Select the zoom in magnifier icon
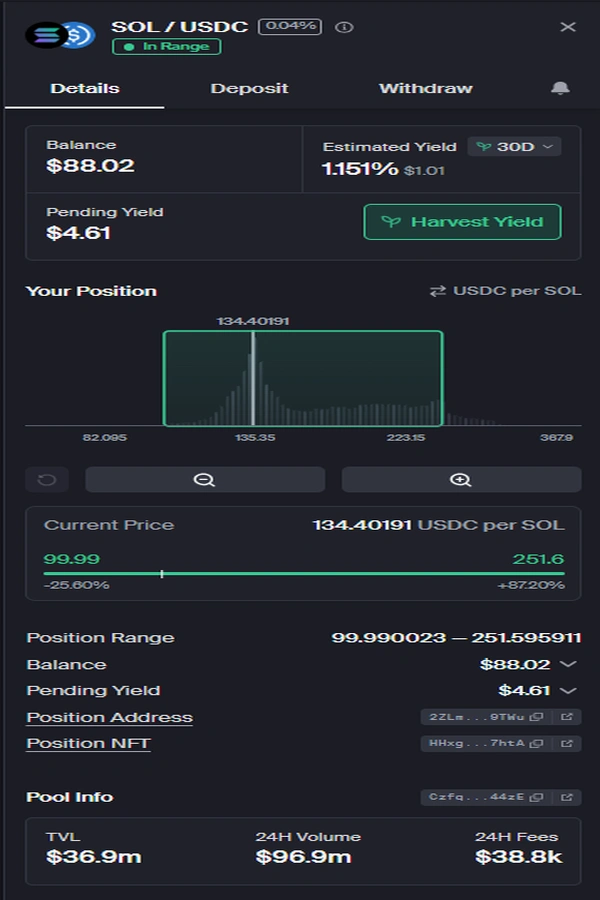 [459, 479]
